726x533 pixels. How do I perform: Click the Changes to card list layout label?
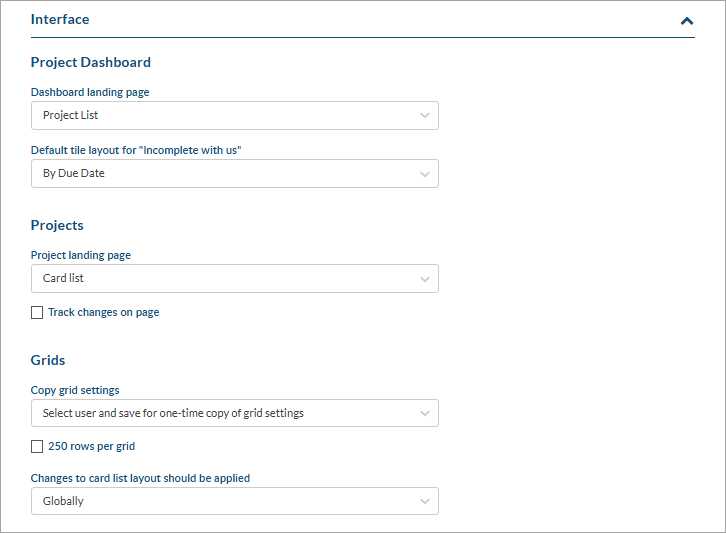tap(140, 478)
